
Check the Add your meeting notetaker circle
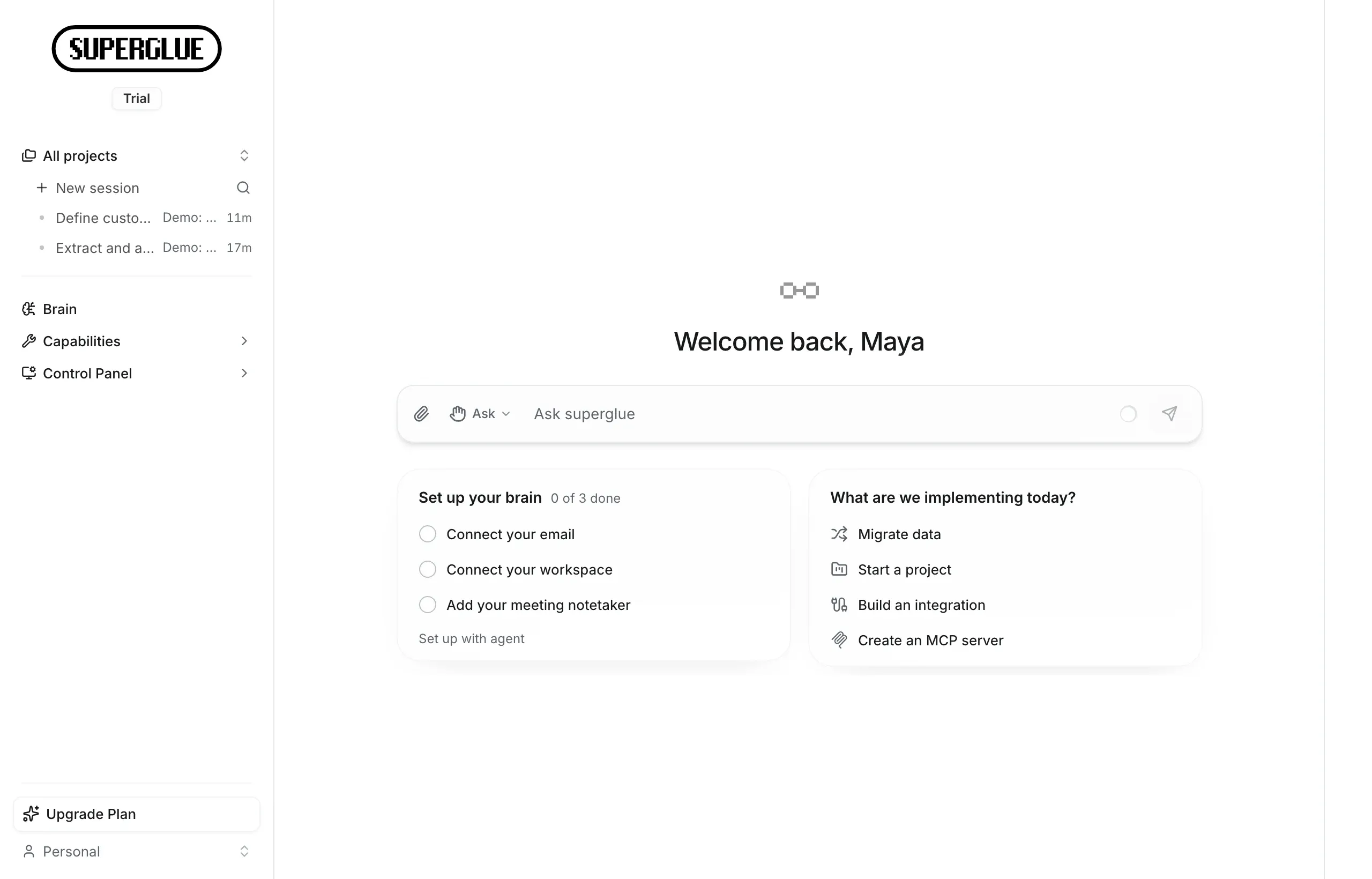click(x=428, y=605)
